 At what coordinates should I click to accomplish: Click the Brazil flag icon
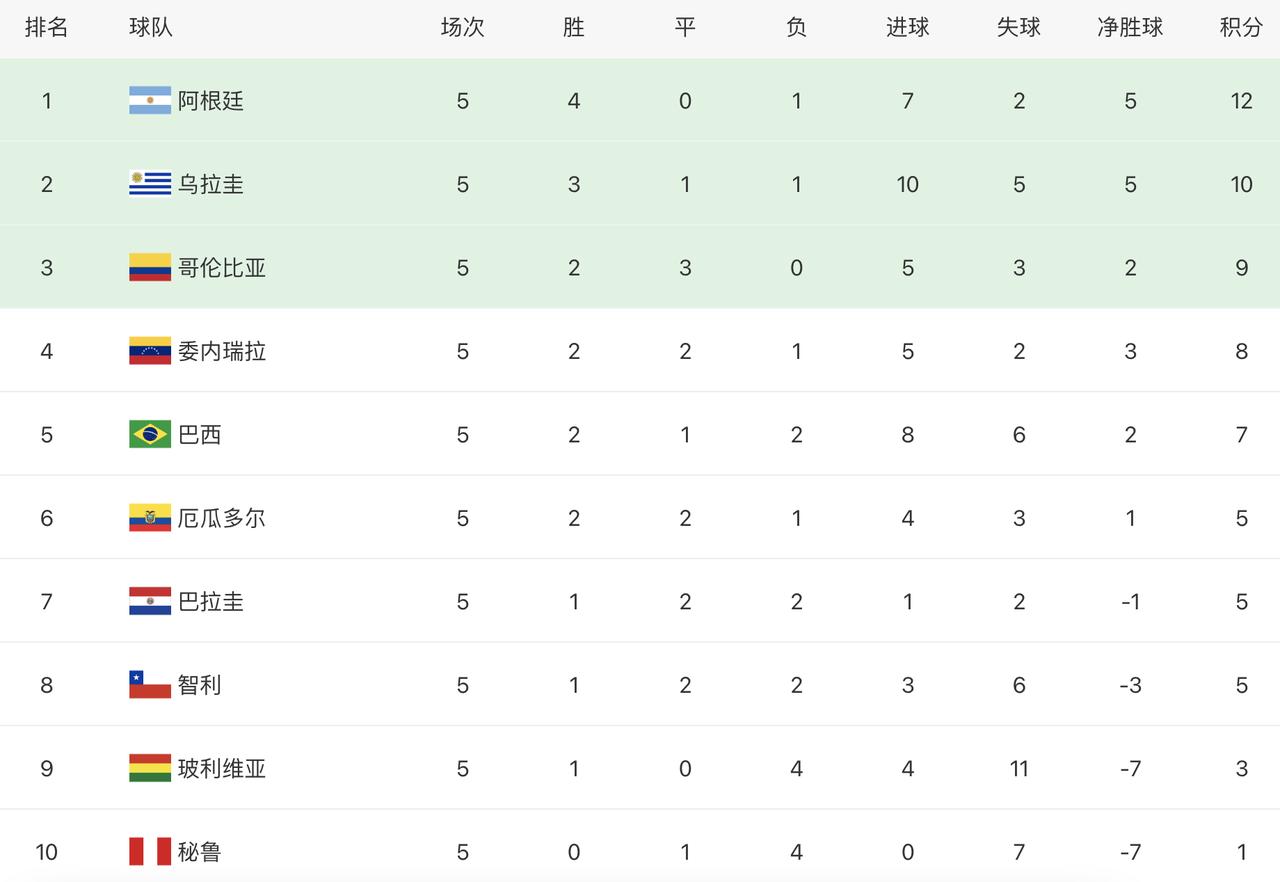(150, 435)
